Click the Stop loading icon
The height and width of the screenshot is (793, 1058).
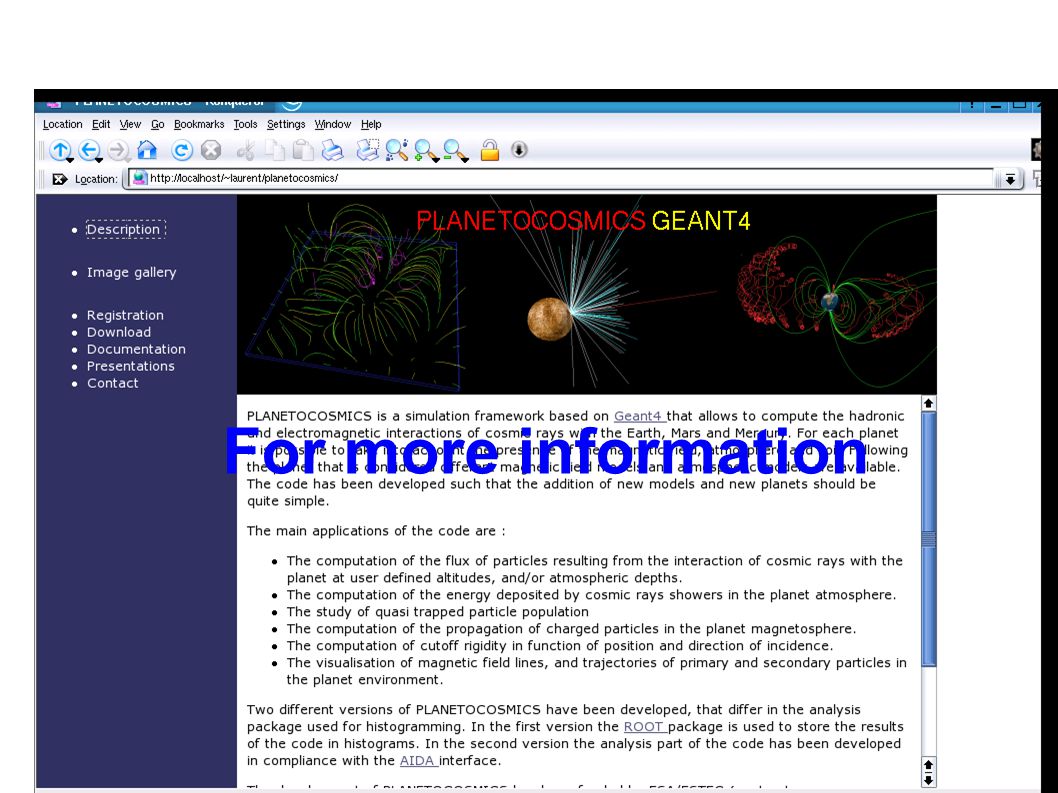(x=211, y=150)
